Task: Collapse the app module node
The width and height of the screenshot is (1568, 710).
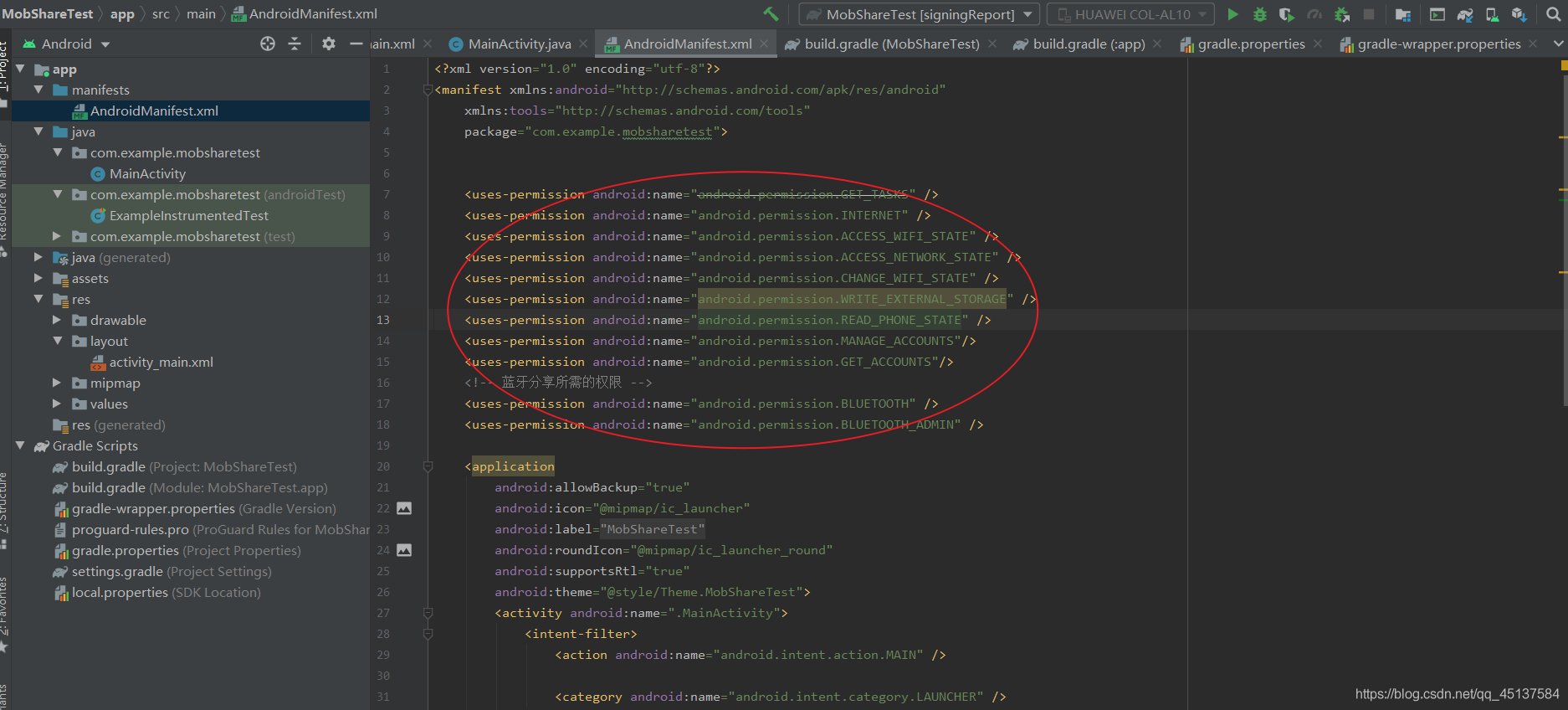Action: click(x=20, y=69)
